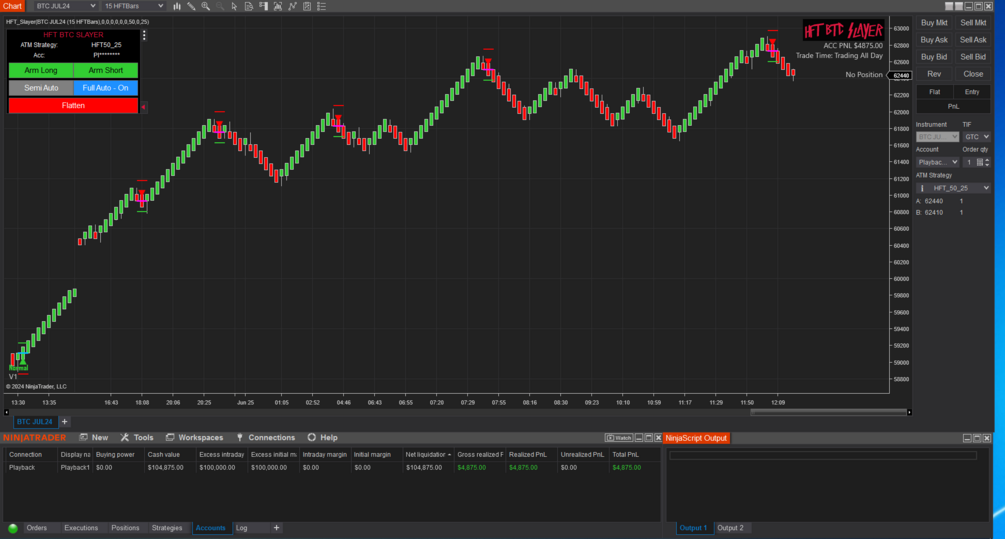Viewport: 1005px width, 539px height.
Task: Open the ATM Strategy HFT_50_25 dropdown
Action: pos(953,188)
